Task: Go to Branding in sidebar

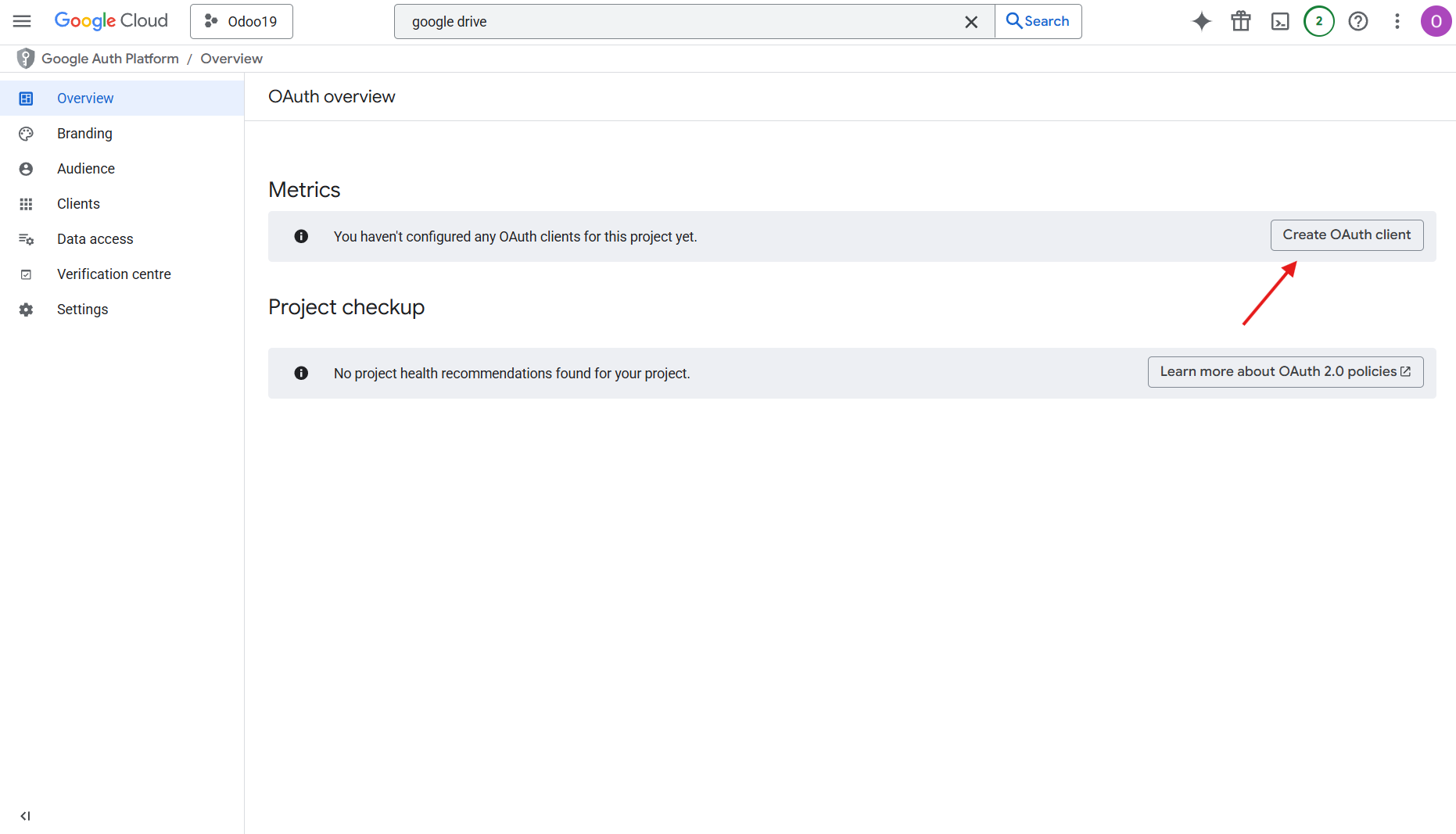Action: 84,134
